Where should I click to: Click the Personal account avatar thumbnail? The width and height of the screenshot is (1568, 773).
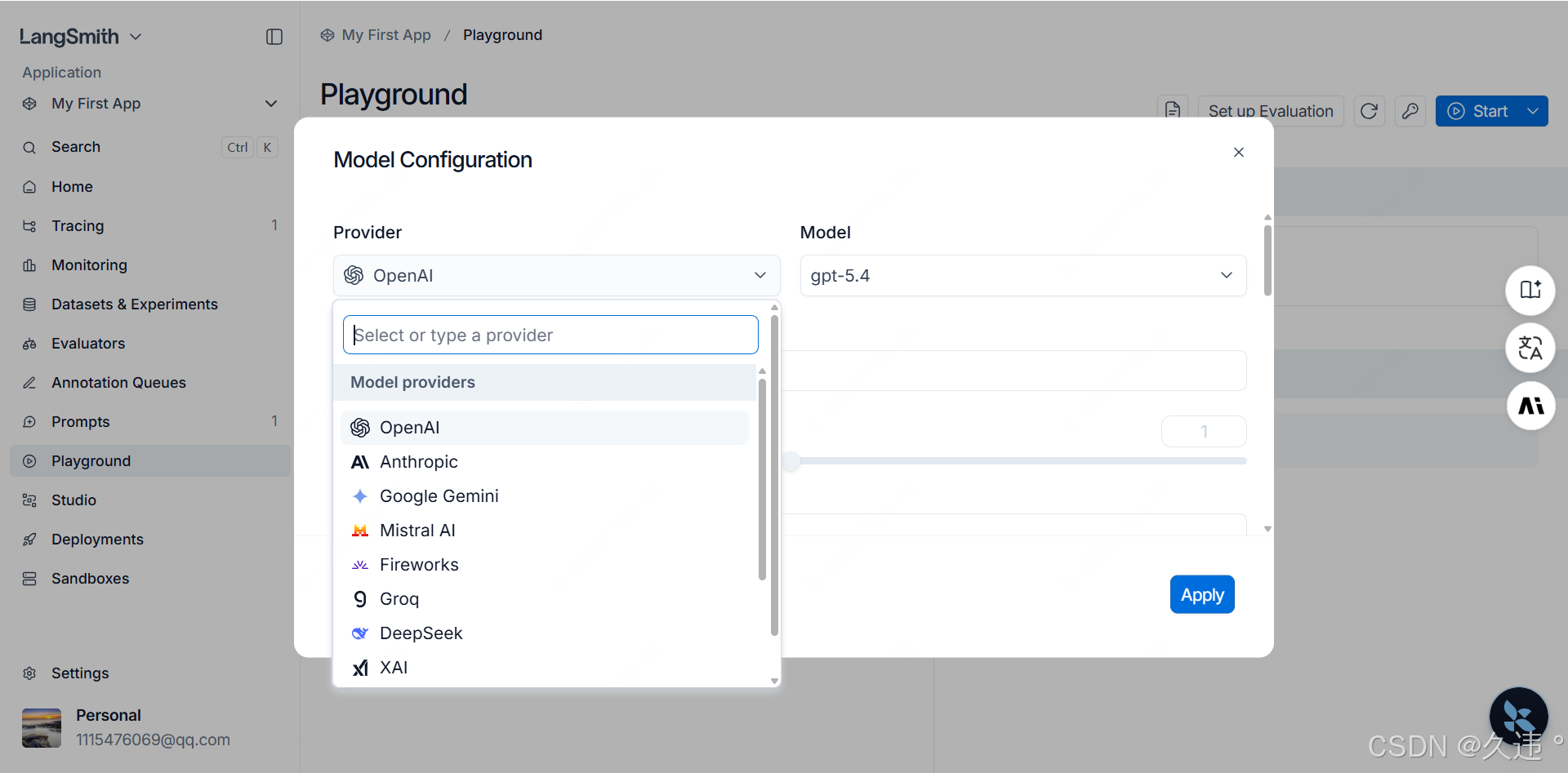tap(42, 728)
